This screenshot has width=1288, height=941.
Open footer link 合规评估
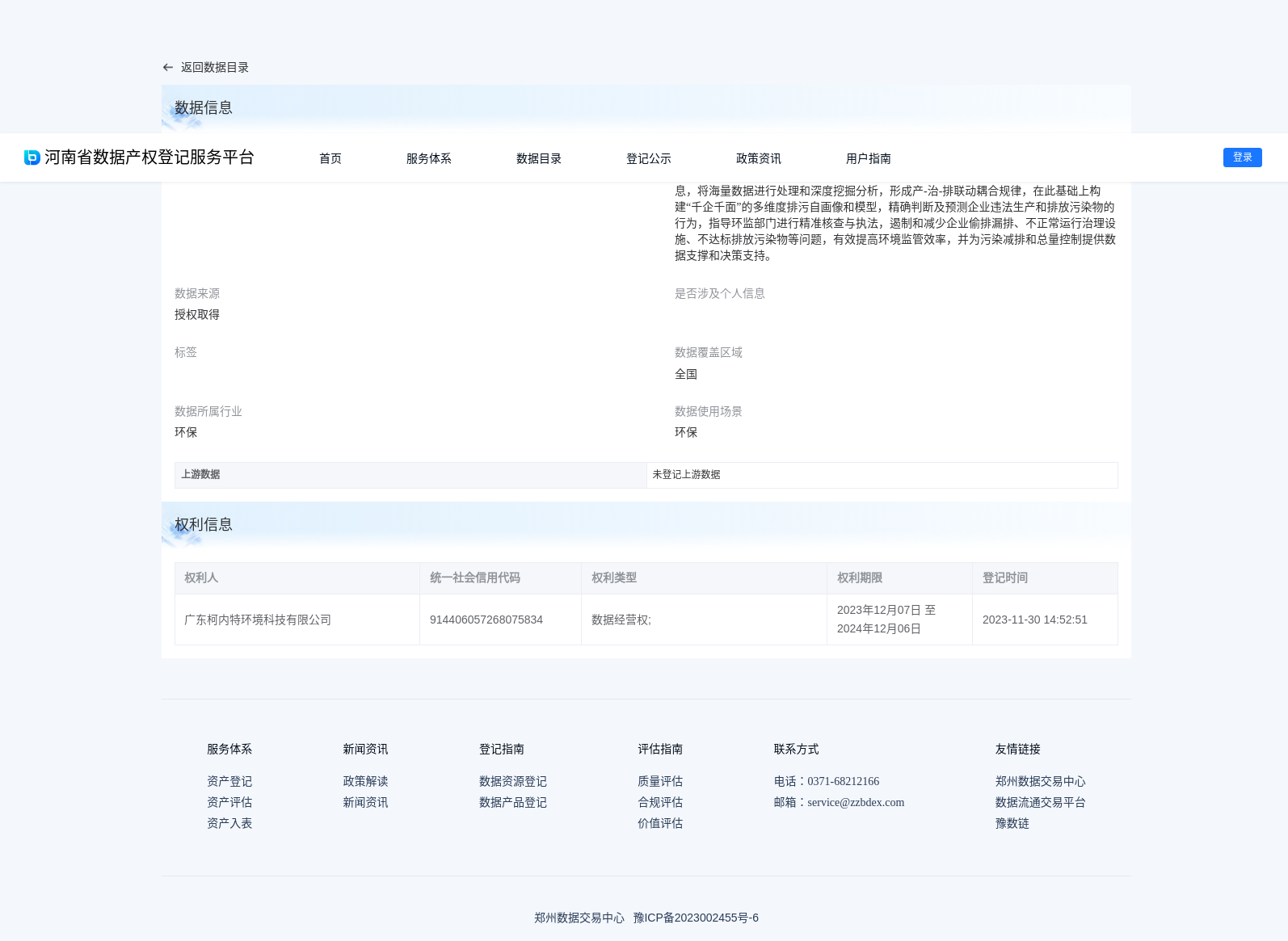[660, 802]
